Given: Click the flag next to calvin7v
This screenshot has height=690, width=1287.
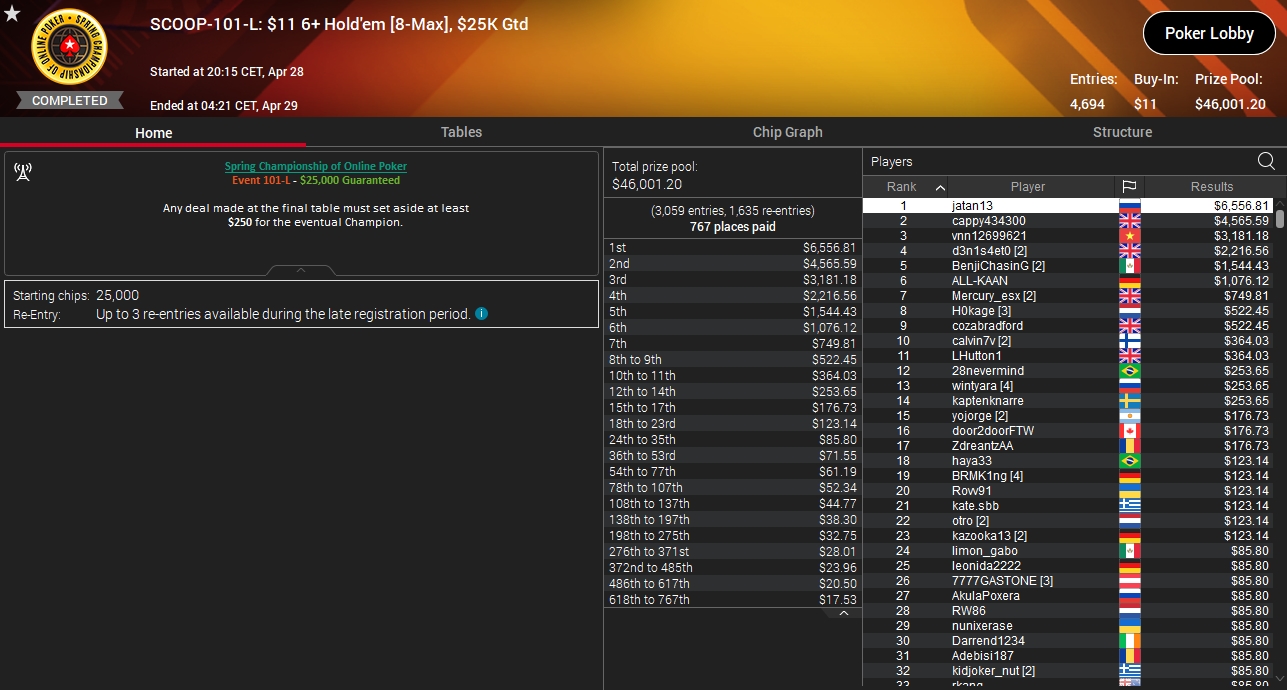Looking at the screenshot, I should click(1129, 341).
